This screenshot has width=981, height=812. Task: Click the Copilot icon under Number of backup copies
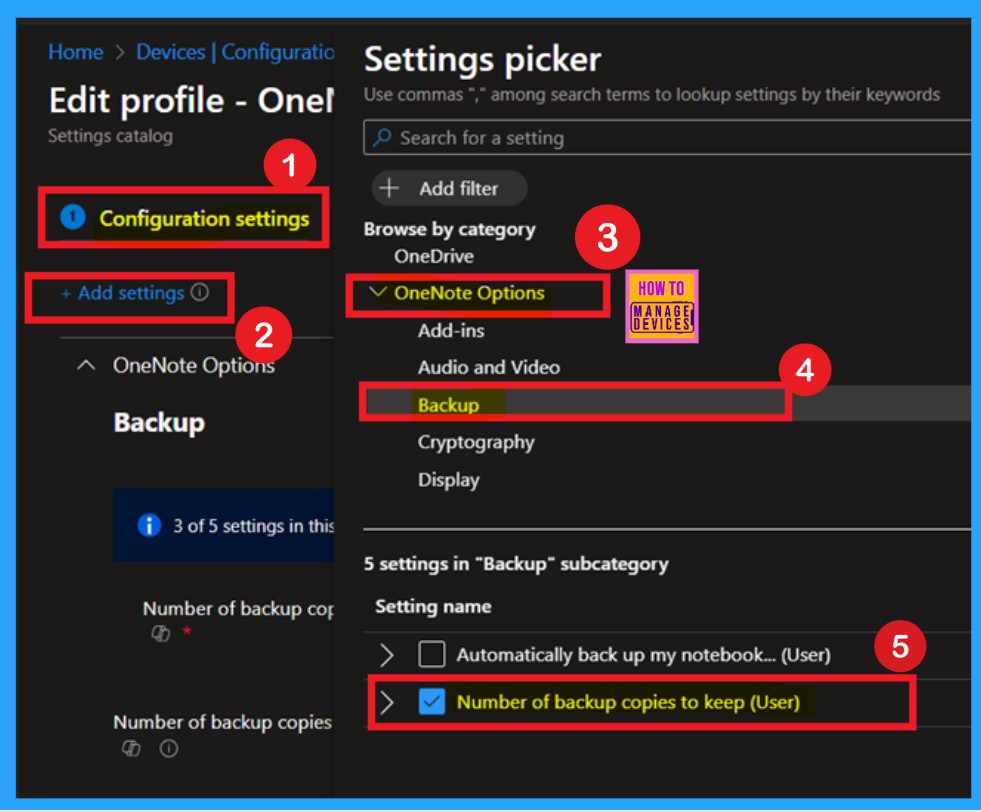point(131,748)
